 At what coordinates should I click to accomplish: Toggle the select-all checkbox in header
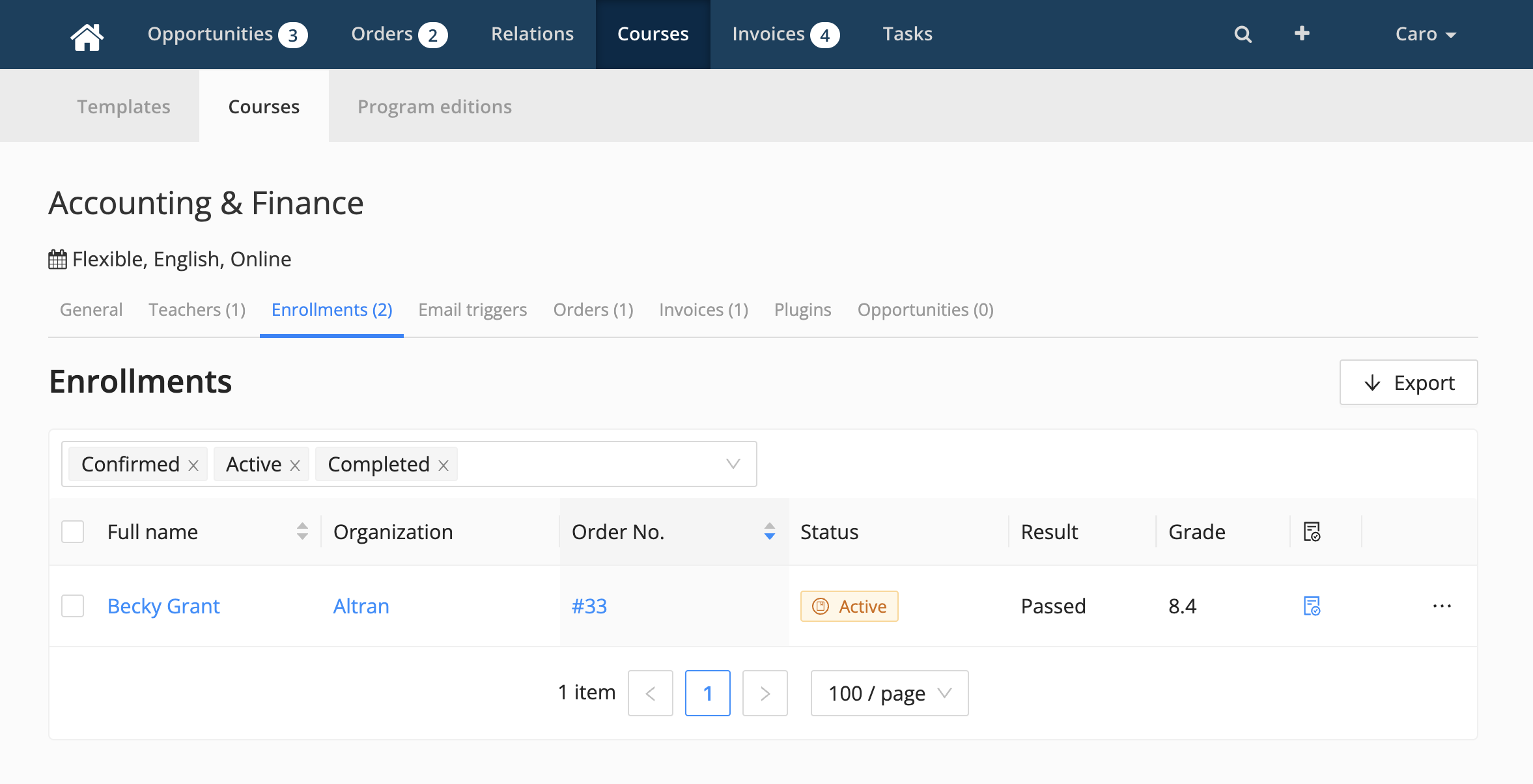(73, 532)
